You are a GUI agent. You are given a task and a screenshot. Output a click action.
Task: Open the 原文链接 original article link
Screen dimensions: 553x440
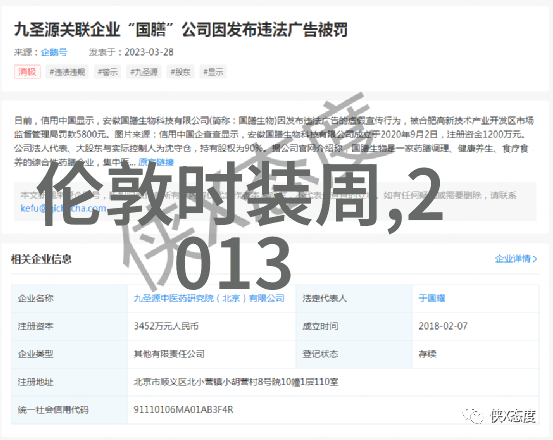pos(156,162)
